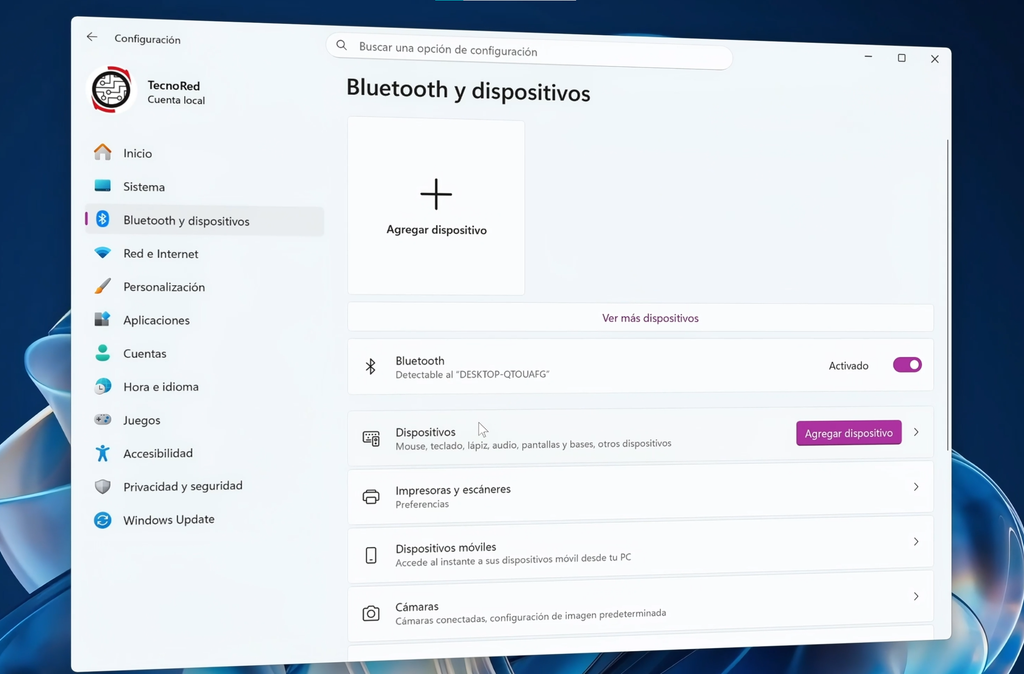Click the Accede al instante description text
Screen dimensions: 1024x674
[x=513, y=560]
